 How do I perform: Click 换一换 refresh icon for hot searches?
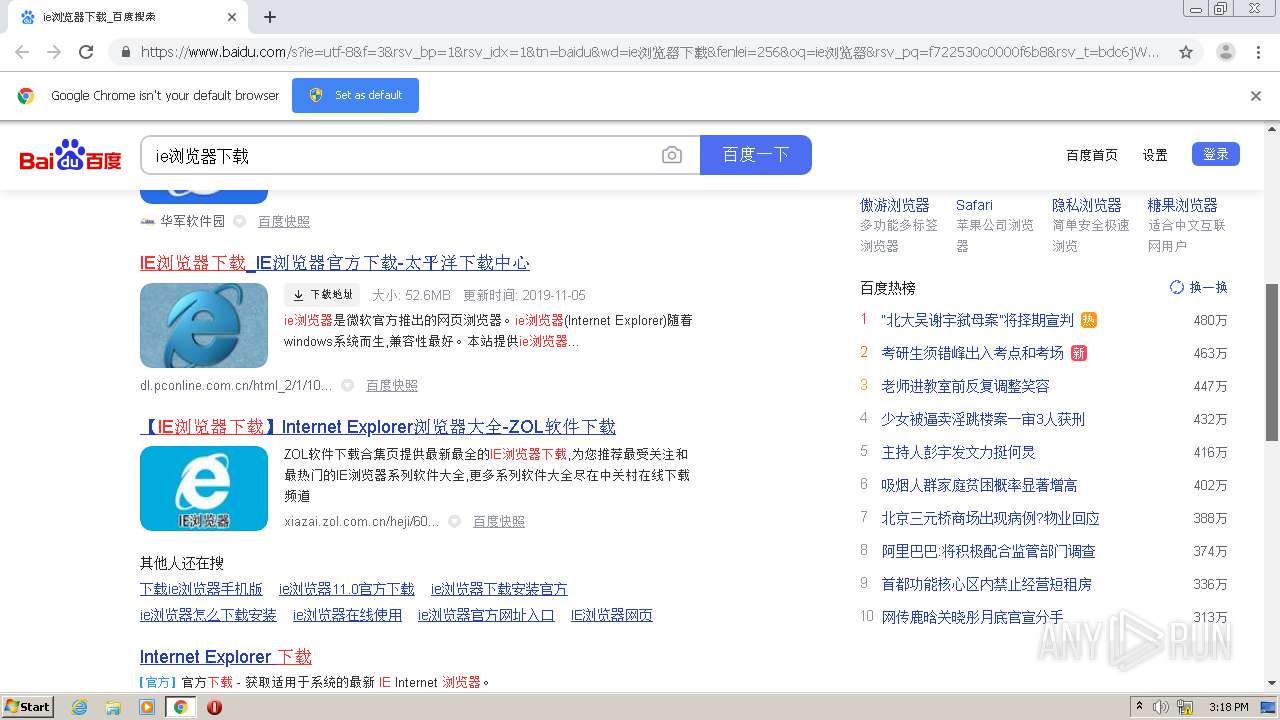tap(1177, 287)
